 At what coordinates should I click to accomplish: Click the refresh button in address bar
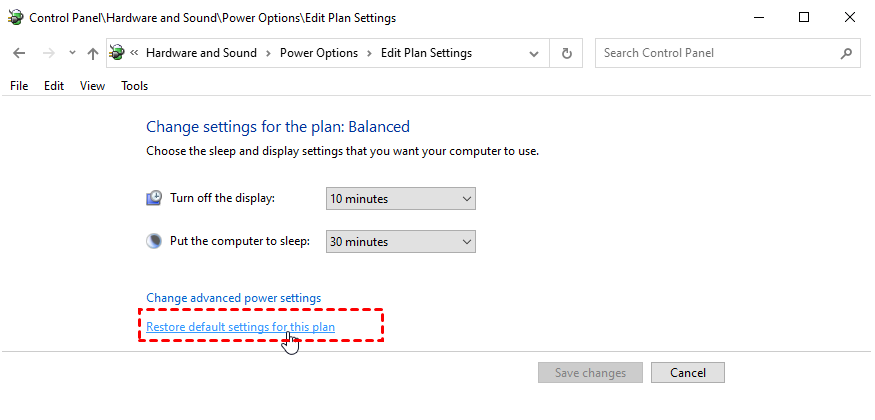click(567, 53)
